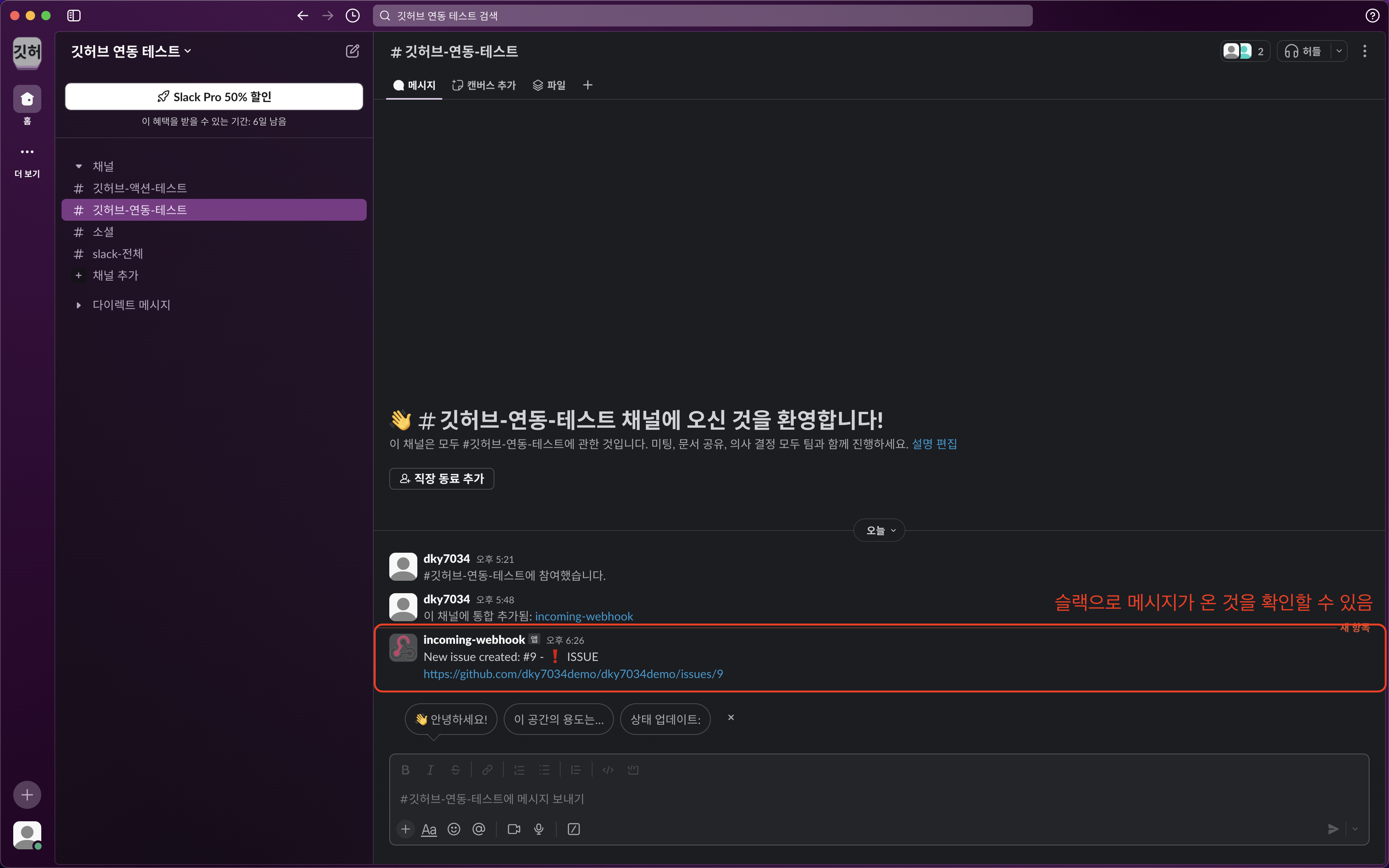Collapse the 채널 section
Viewport: 1389px width, 868px height.
(x=79, y=167)
